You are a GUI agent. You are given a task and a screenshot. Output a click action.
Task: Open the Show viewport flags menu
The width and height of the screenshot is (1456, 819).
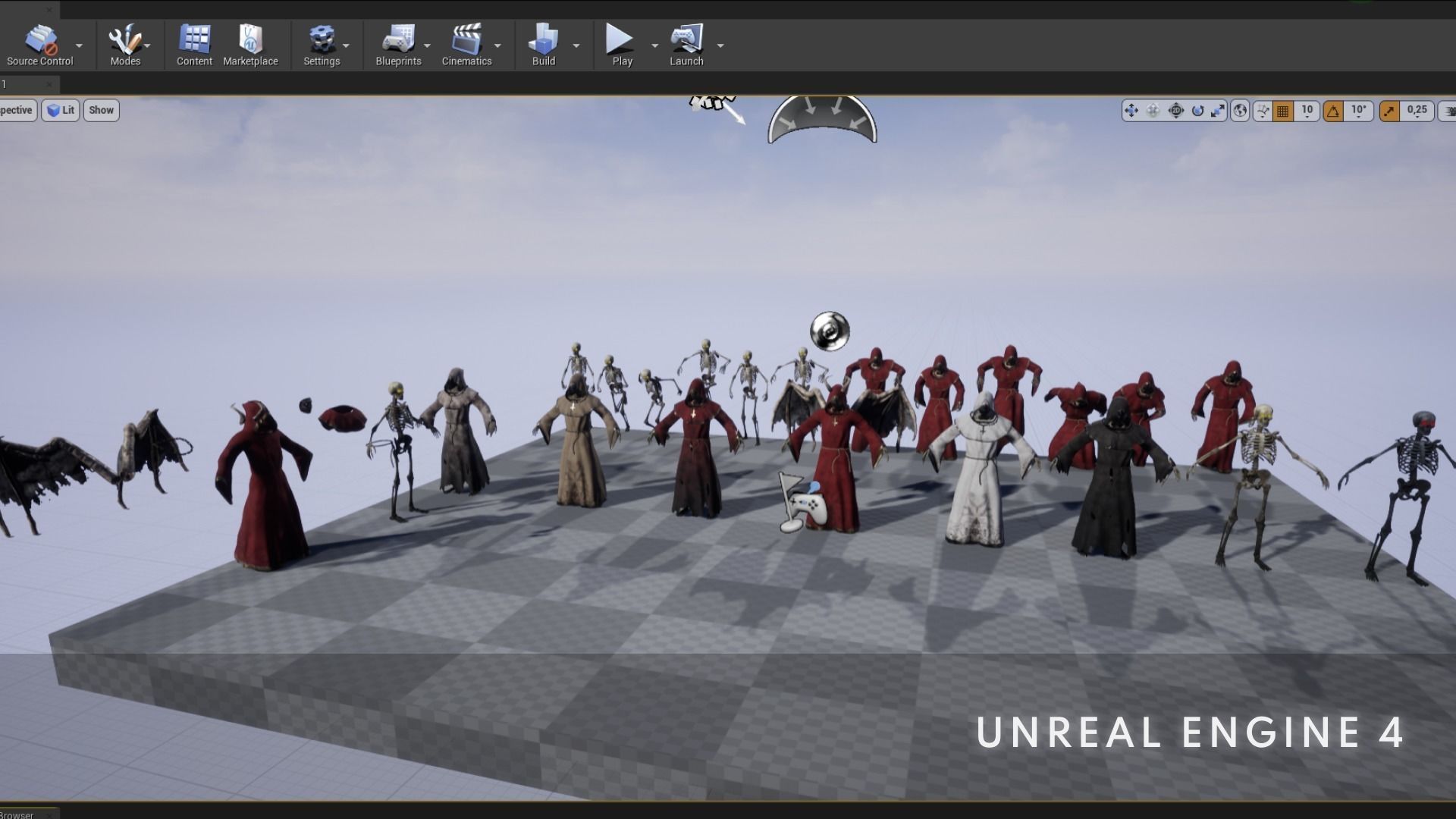tap(101, 110)
